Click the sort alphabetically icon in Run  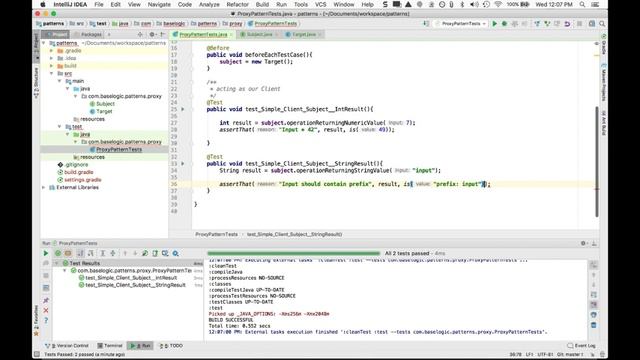(80, 253)
